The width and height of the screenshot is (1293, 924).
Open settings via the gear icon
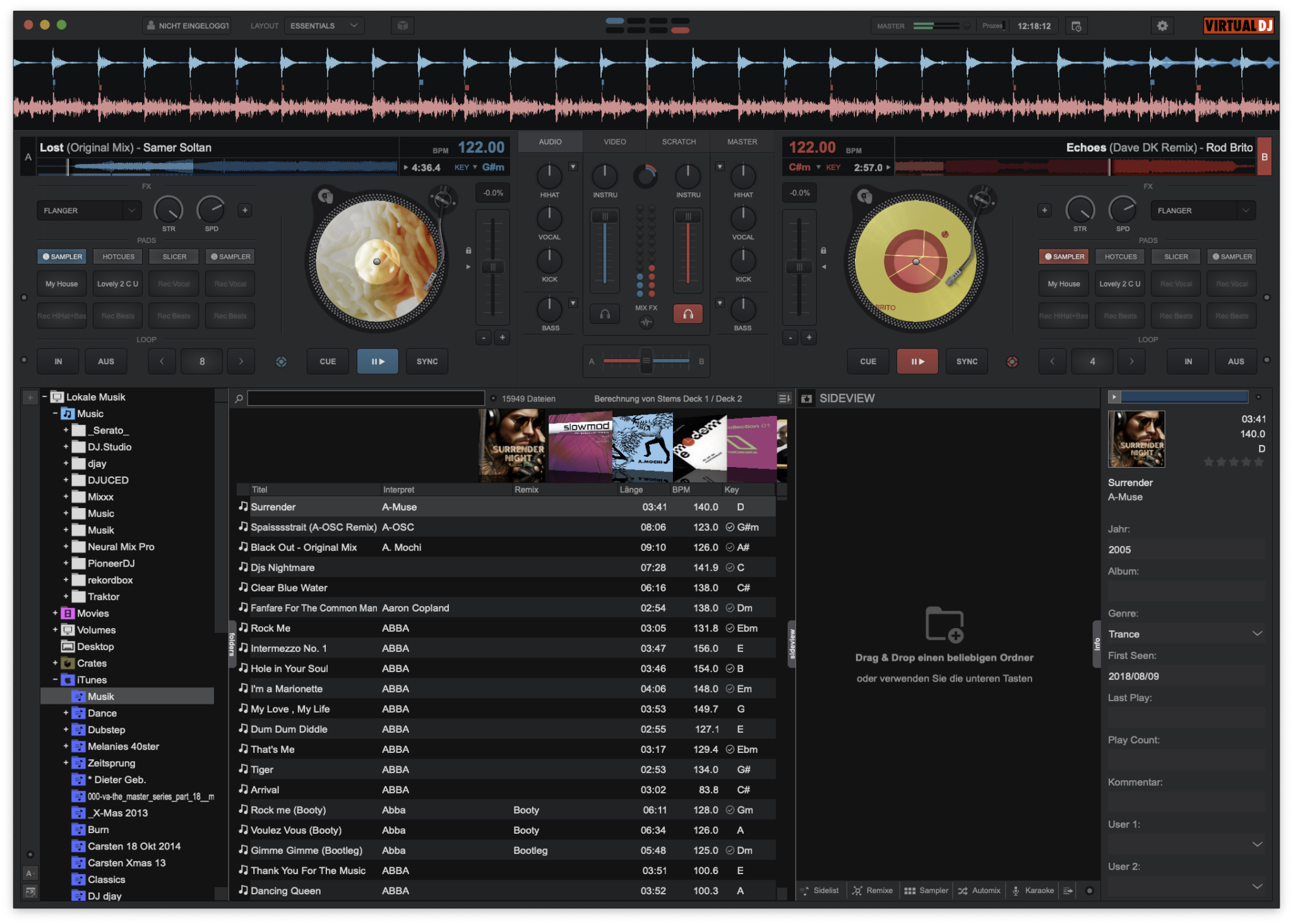1163,25
